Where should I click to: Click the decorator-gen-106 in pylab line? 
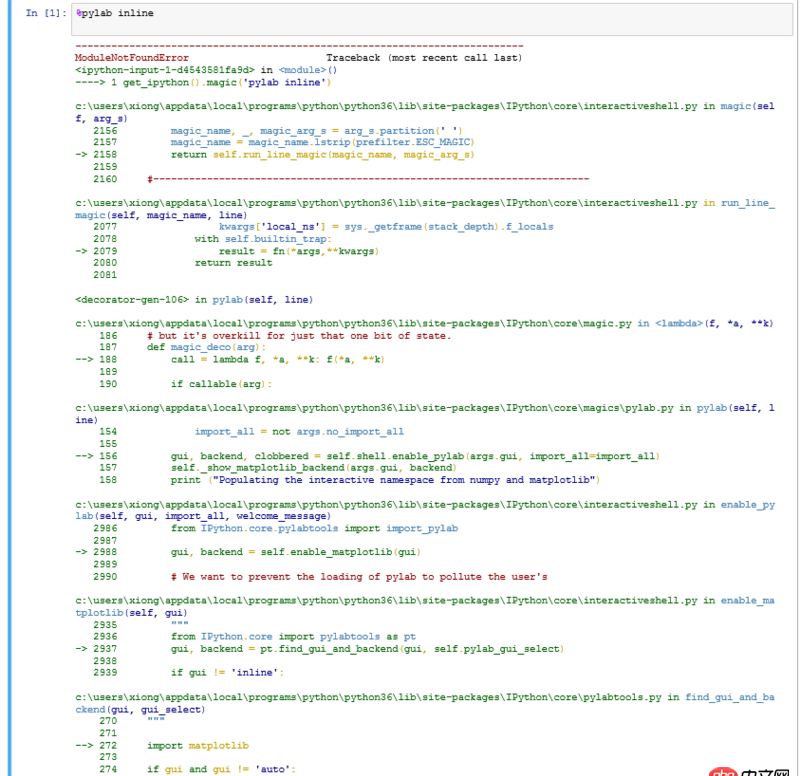[193, 299]
